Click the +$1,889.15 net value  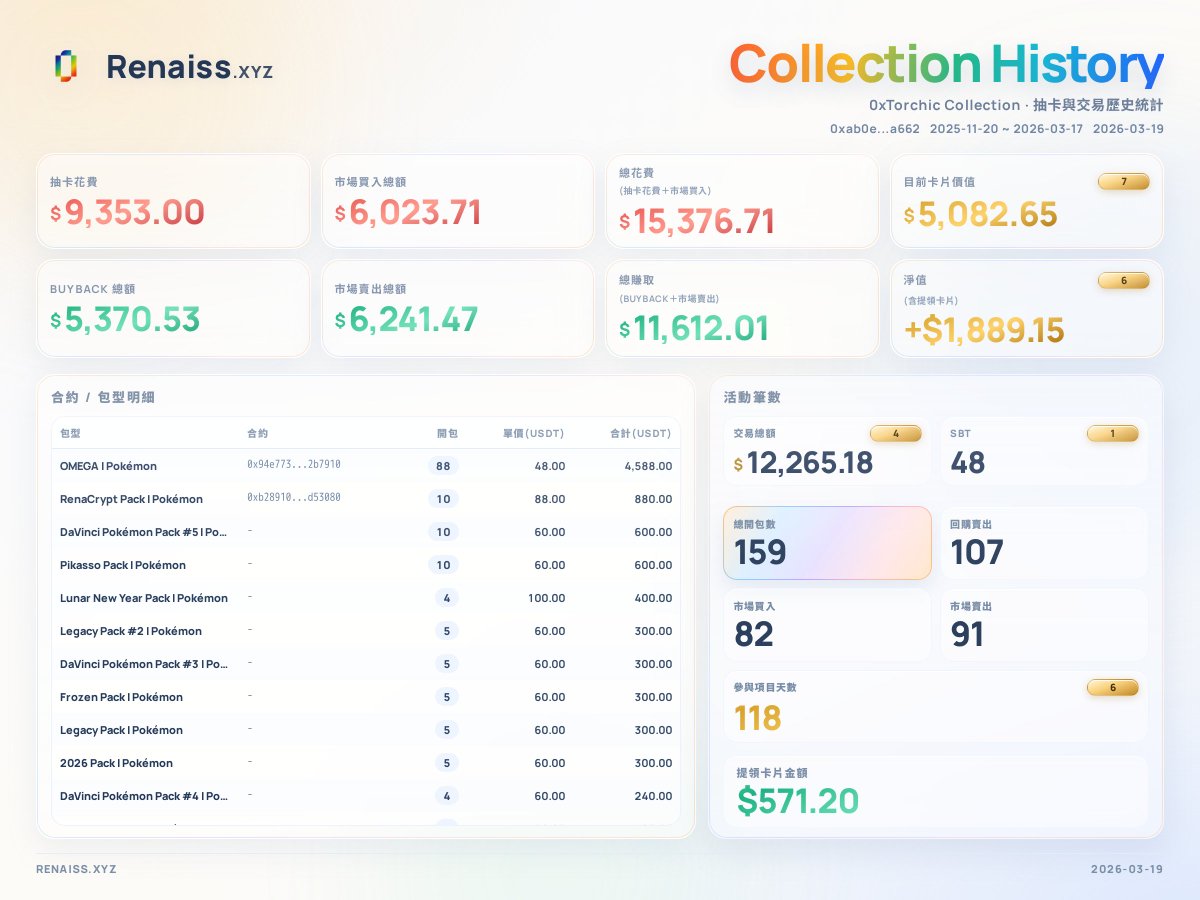[x=984, y=329]
